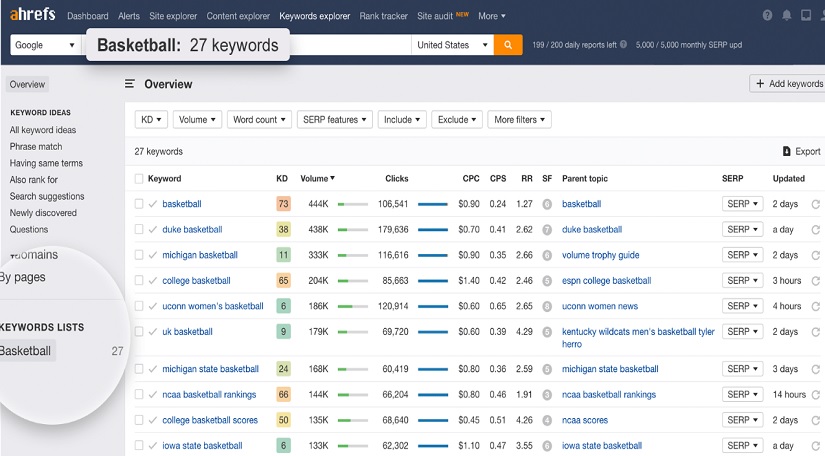This screenshot has width=825, height=456.
Task: Open the Exclude filter dropdown
Action: pyautogui.click(x=457, y=119)
